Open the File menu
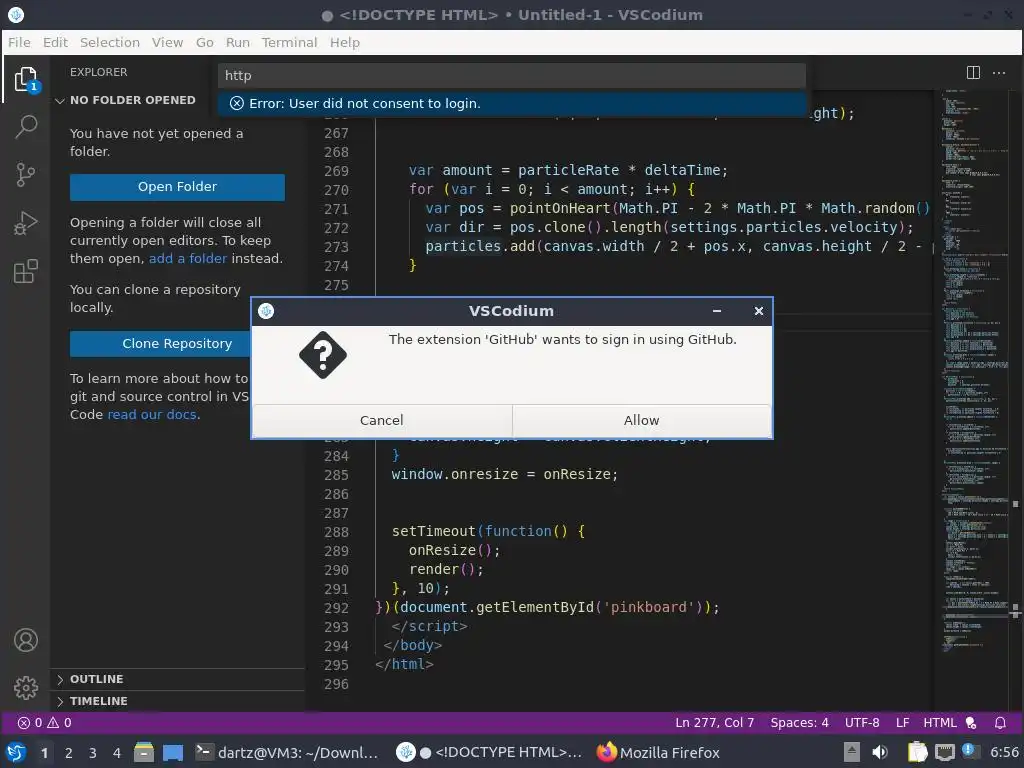 (x=19, y=42)
